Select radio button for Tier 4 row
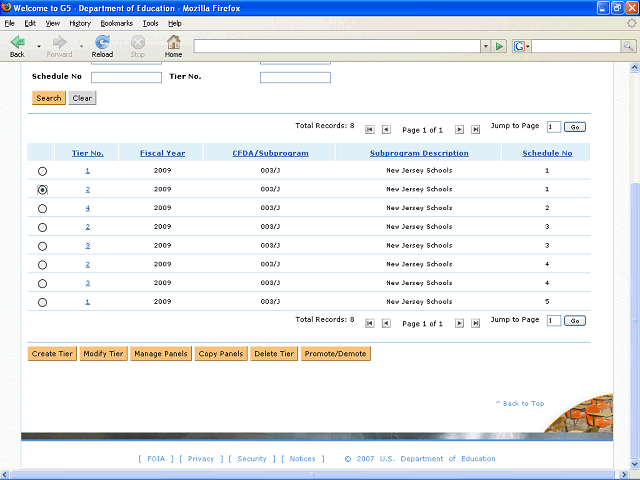The image size is (640, 480). 42,208
